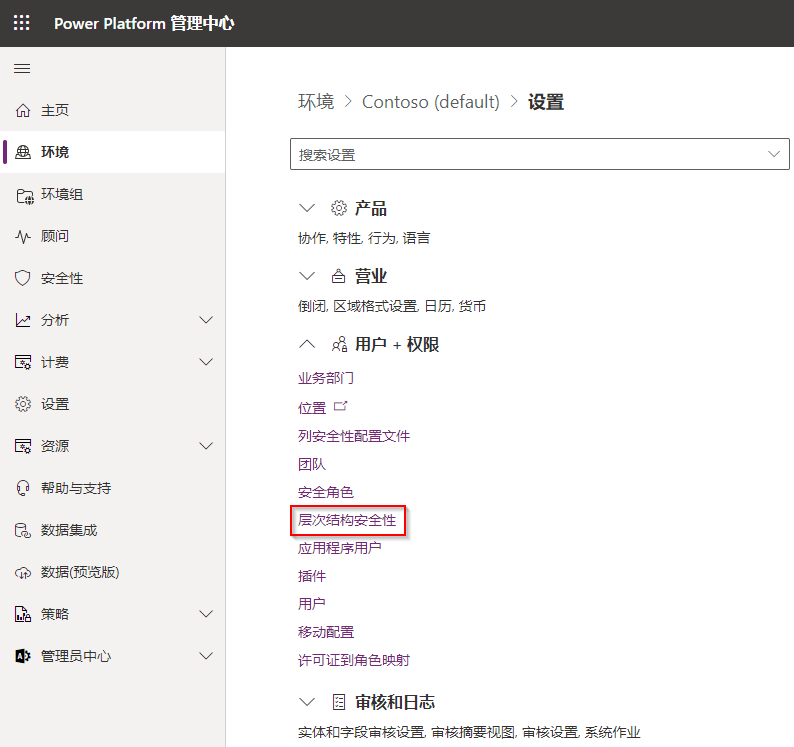Click the external link icon beside 位置
This screenshot has width=794, height=747.
(341, 406)
